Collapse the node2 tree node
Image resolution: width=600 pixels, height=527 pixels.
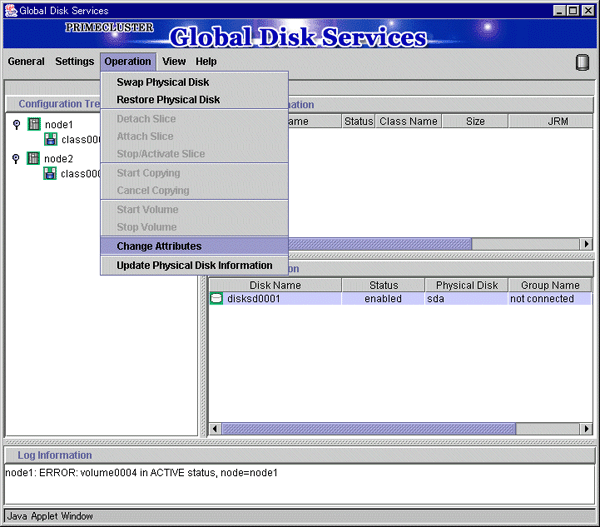tap(16, 158)
